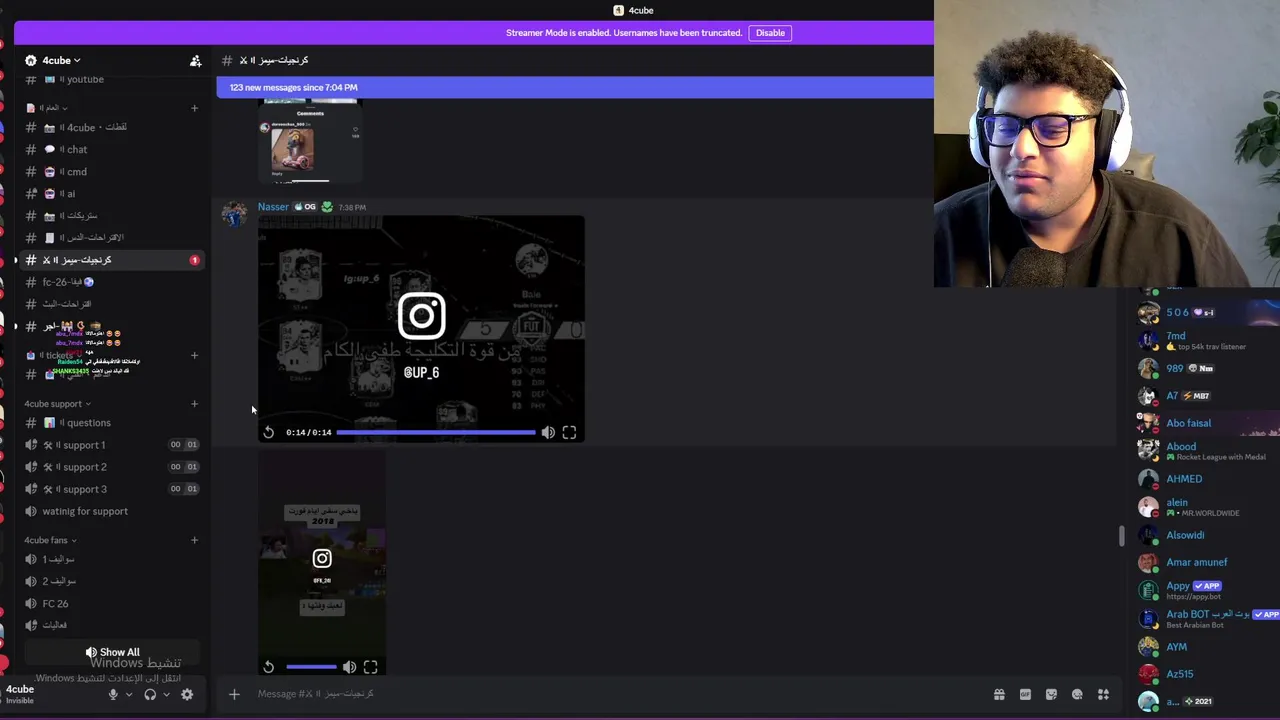Open the chat text channel
Image resolution: width=1280 pixels, height=720 pixels.
78,150
